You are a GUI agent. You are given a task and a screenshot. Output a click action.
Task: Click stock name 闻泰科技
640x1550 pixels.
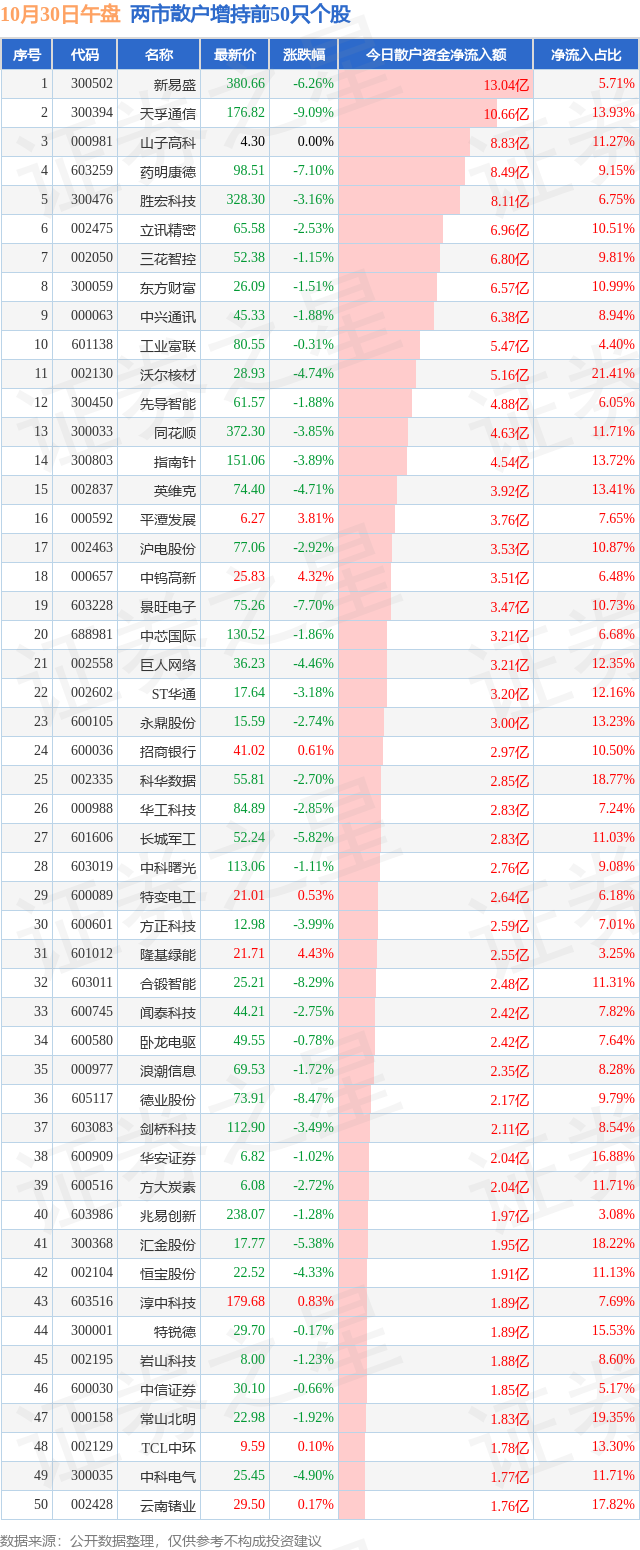pos(168,1013)
